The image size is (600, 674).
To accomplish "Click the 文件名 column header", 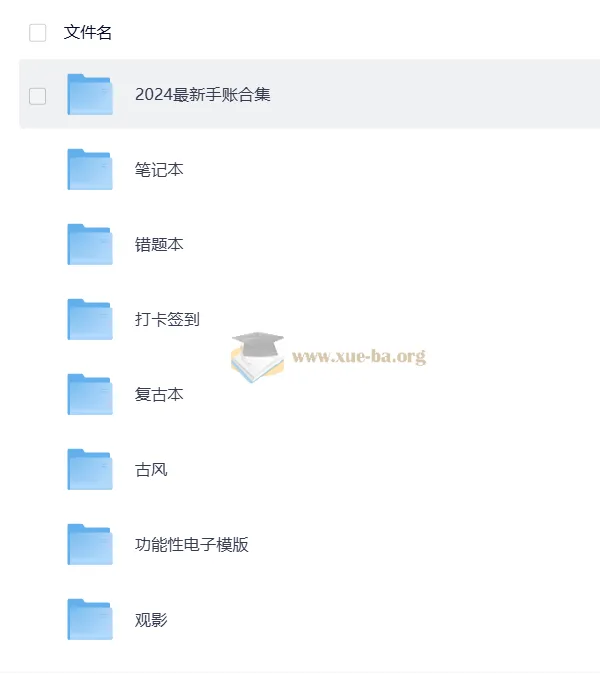I will coord(88,33).
